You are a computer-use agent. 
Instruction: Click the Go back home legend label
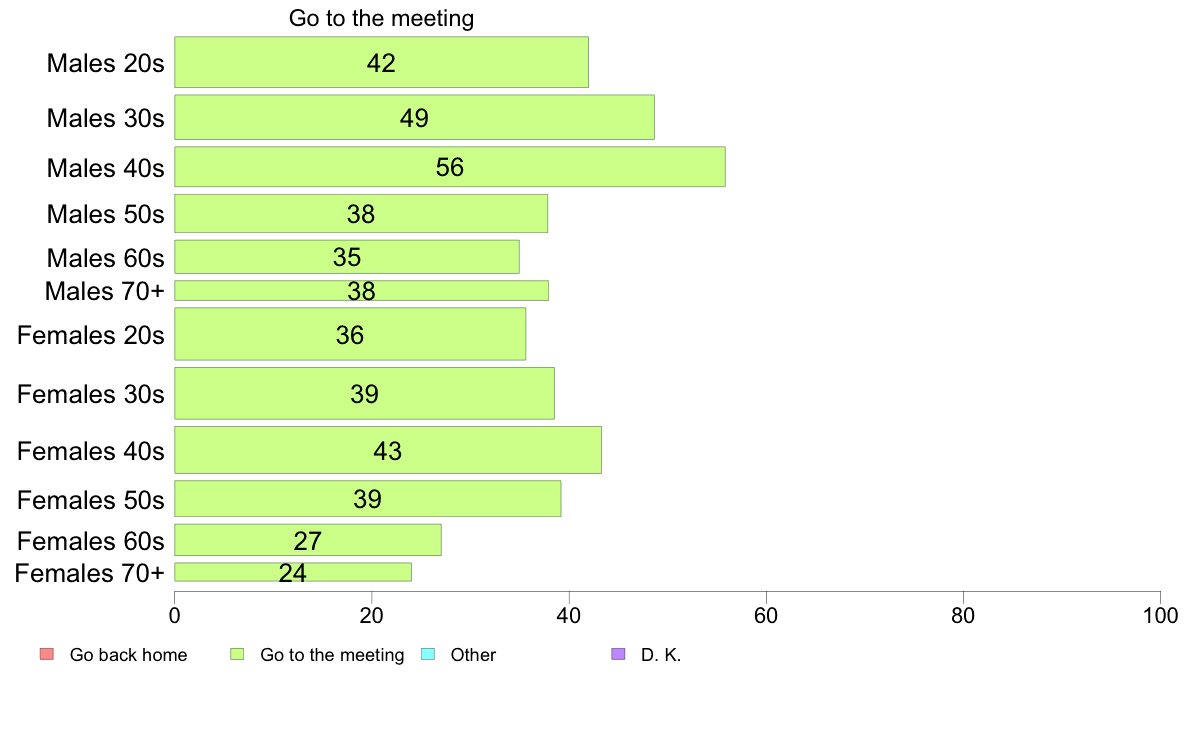point(128,655)
